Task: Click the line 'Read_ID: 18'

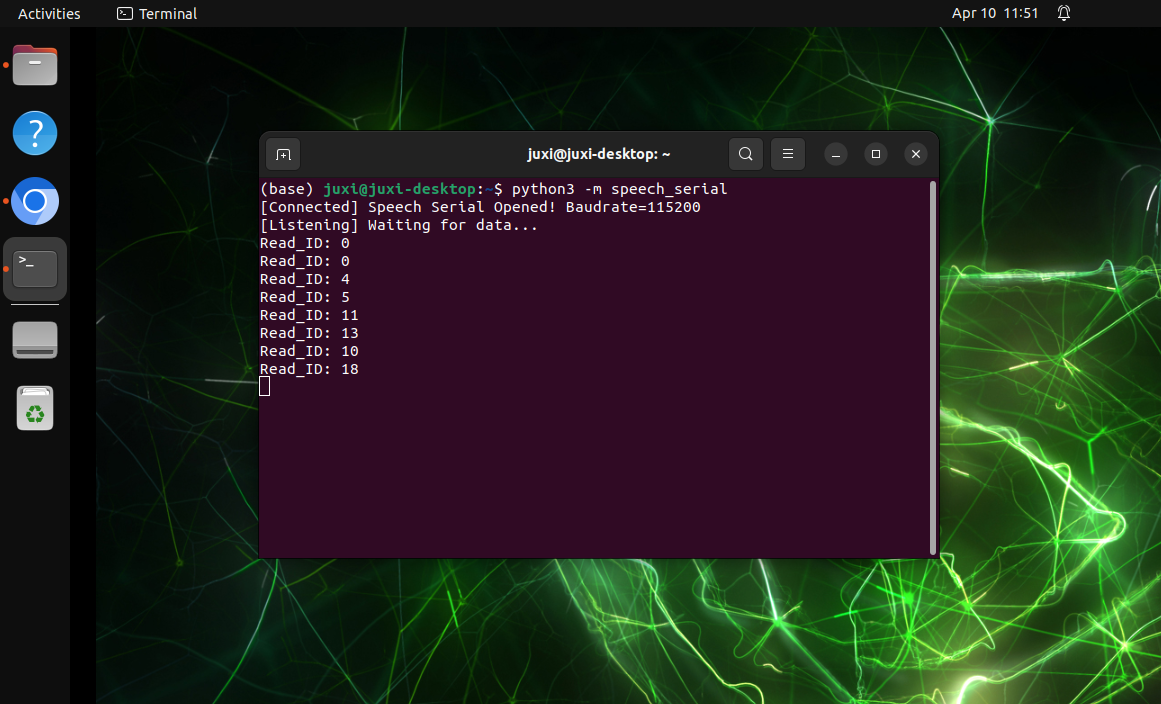Action: point(309,369)
